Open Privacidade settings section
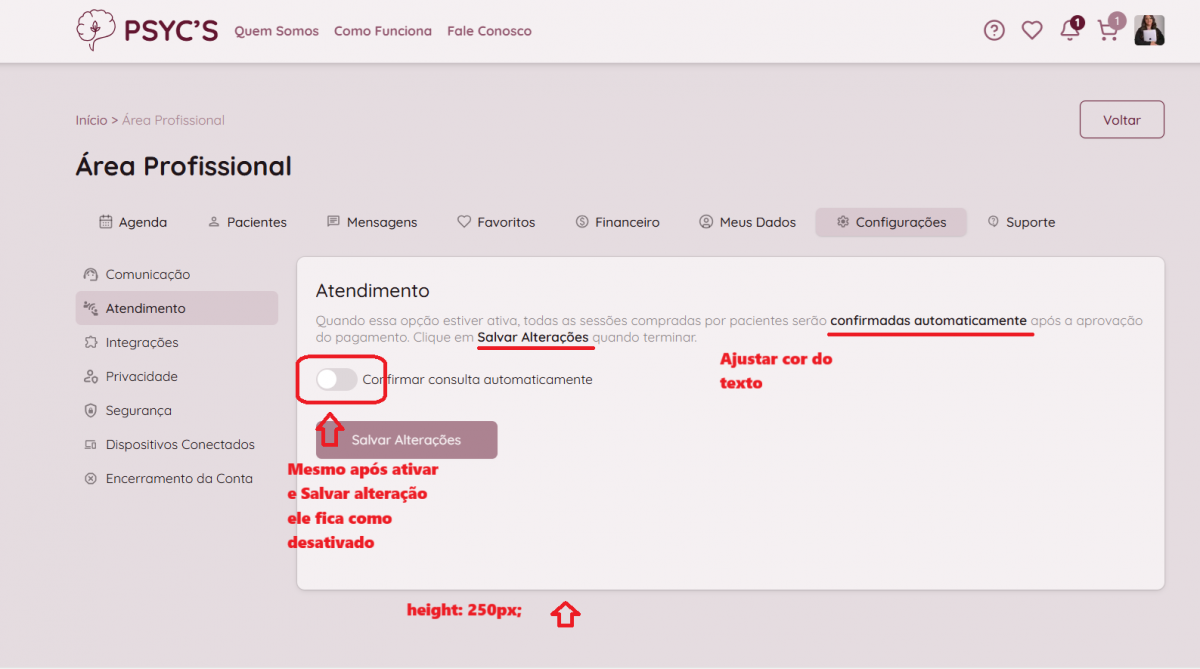This screenshot has width=1200, height=669. (141, 377)
